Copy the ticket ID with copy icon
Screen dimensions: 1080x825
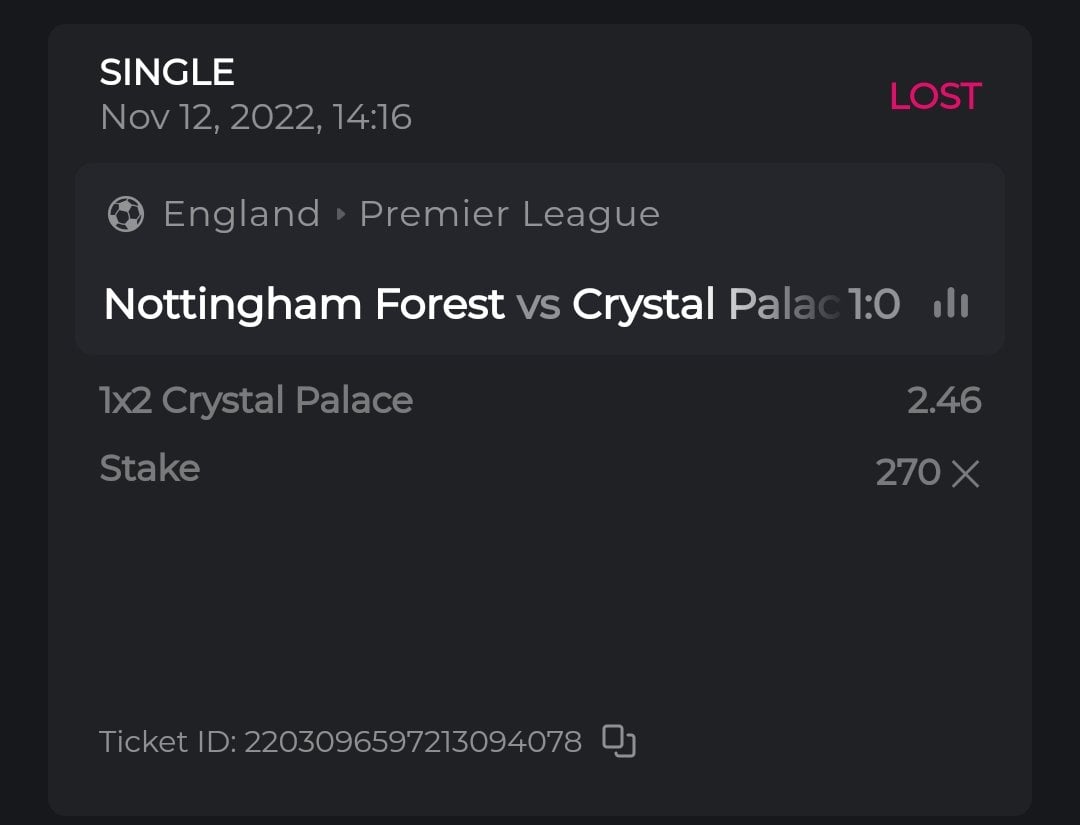619,741
